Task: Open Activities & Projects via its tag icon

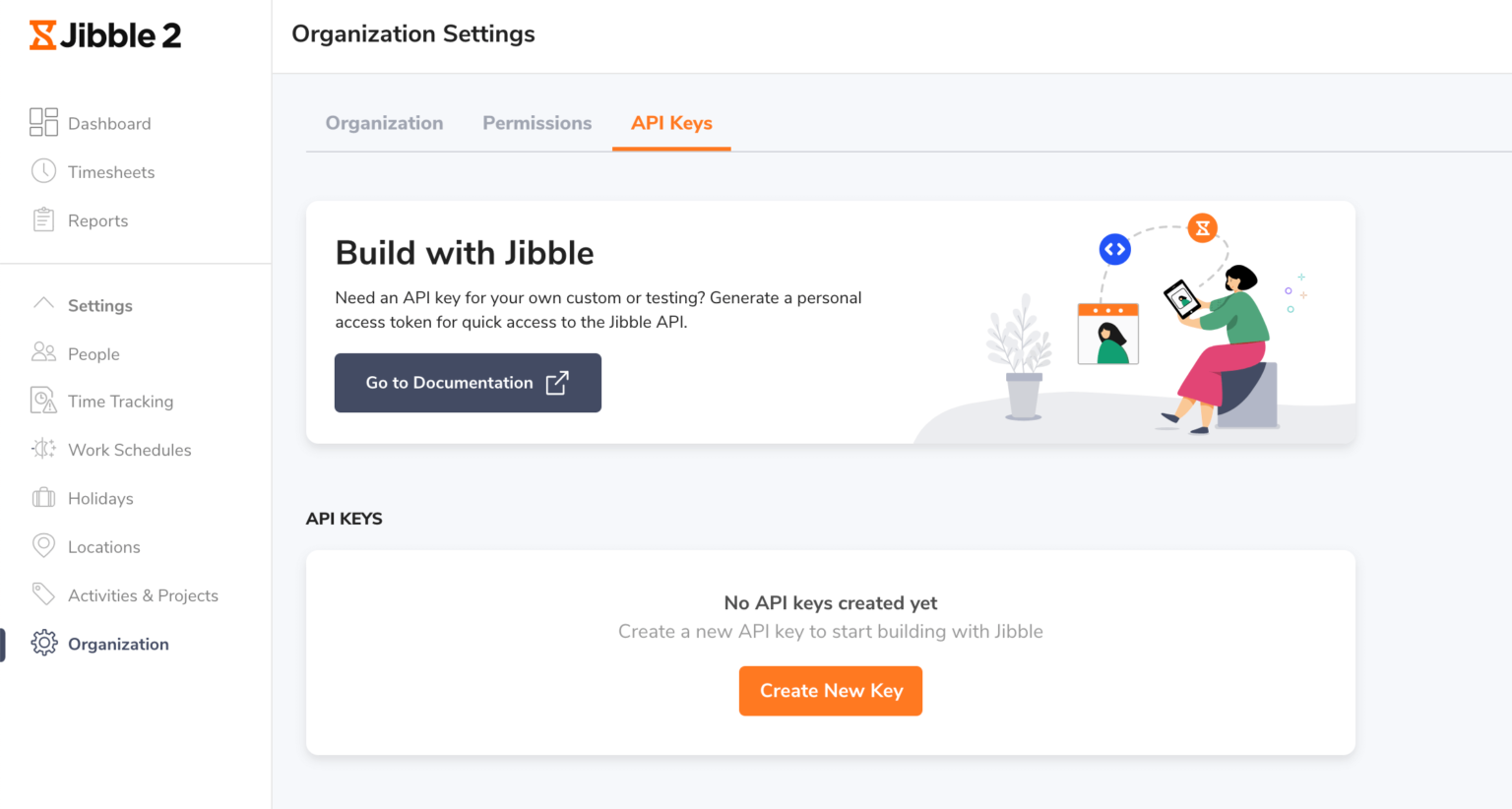Action: pos(43,594)
